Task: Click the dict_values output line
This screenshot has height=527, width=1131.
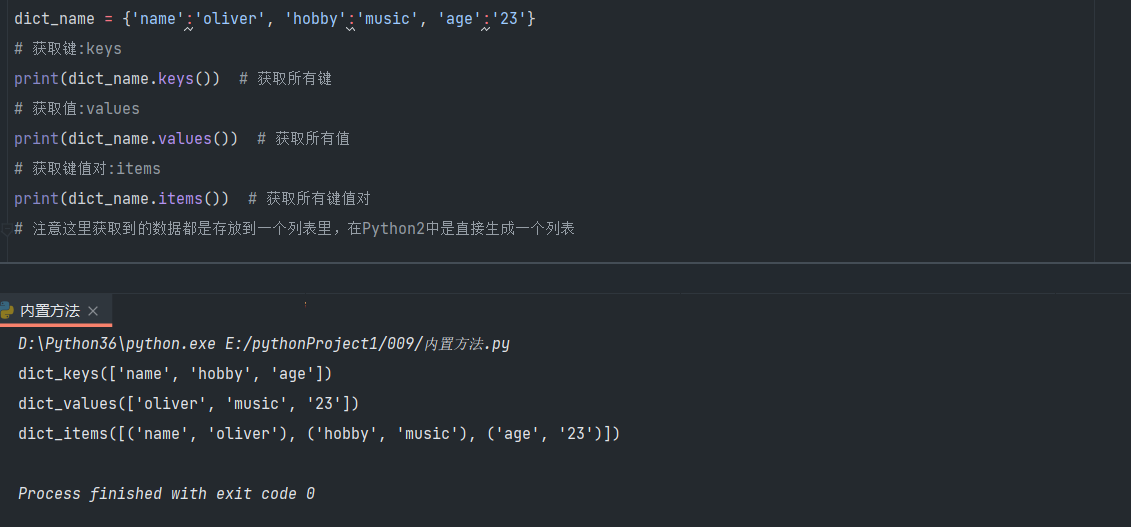Action: tap(188, 404)
